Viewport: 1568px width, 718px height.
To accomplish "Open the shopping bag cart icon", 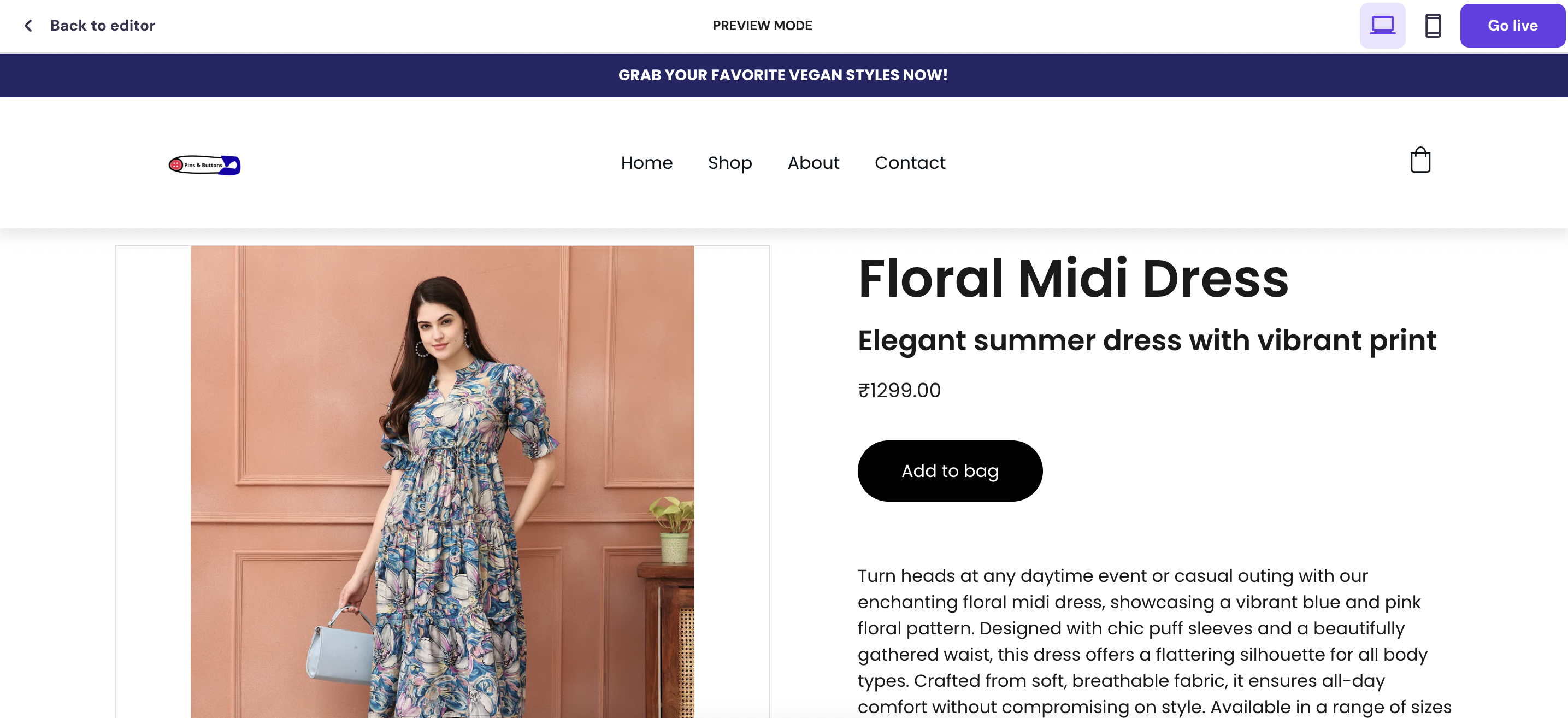I will click(1419, 161).
